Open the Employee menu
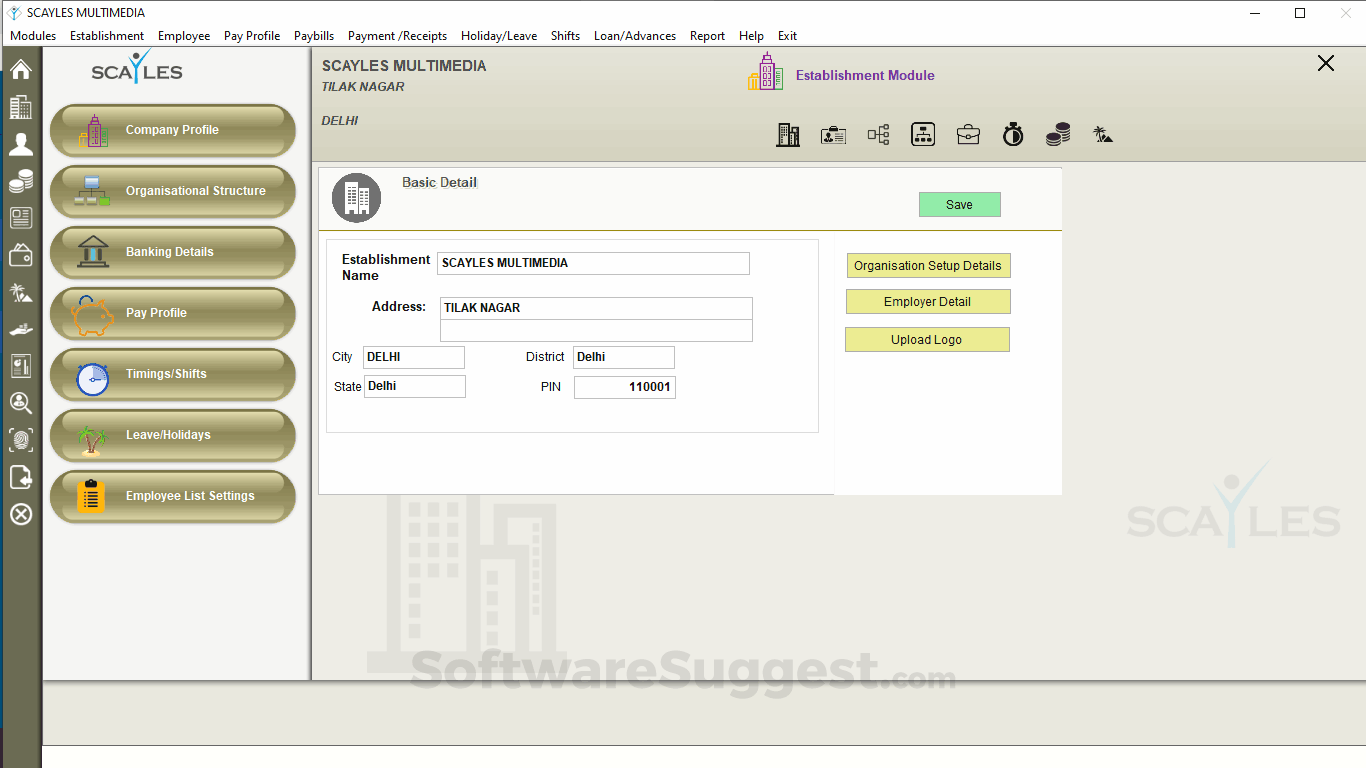The image size is (1366, 768). click(x=184, y=36)
